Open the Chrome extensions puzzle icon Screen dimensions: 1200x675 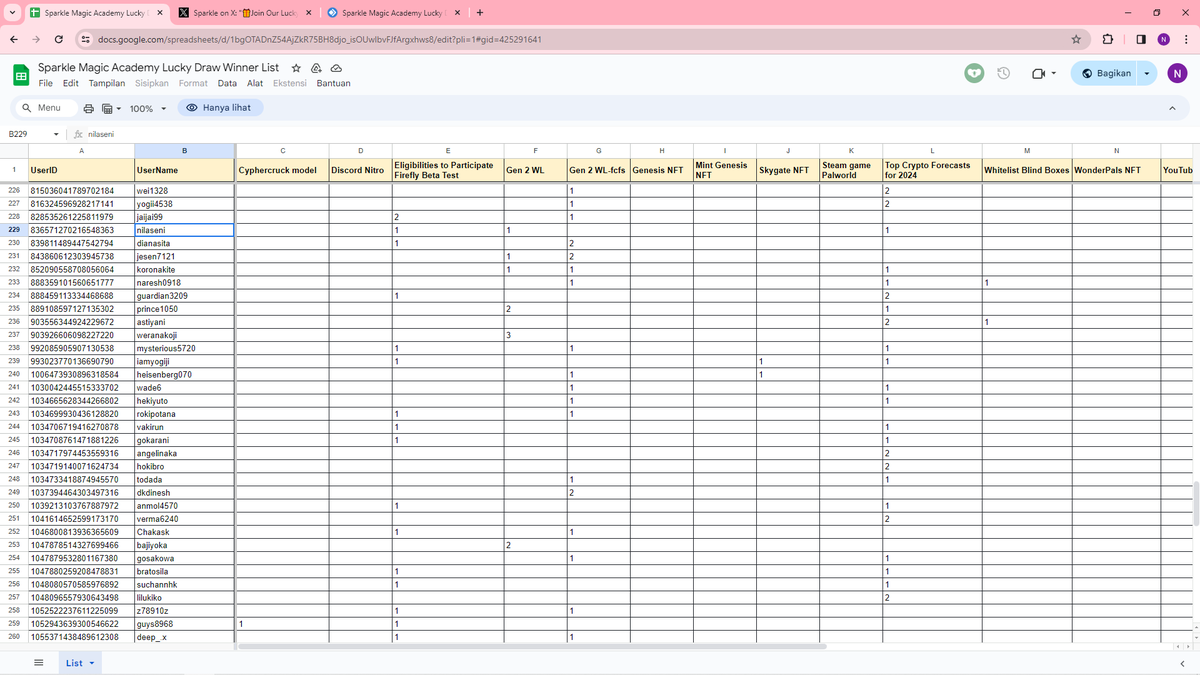[x=1108, y=39]
